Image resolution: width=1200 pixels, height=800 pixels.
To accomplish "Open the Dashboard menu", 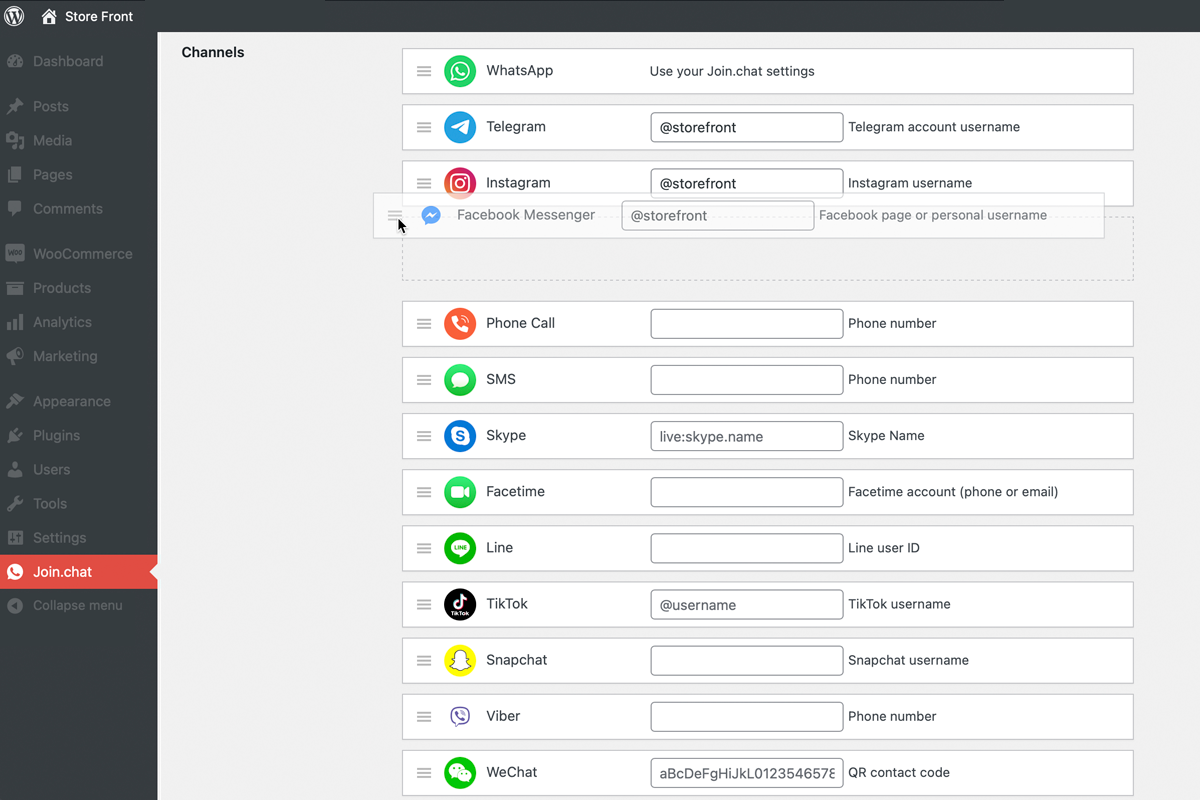I will [x=78, y=61].
